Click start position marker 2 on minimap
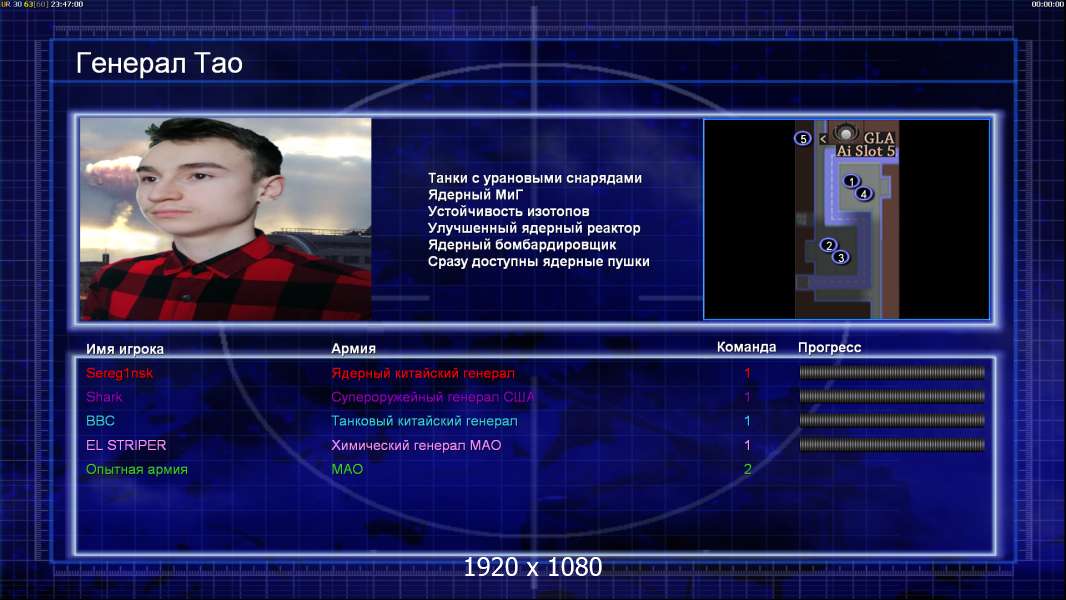The height and width of the screenshot is (600, 1066). (x=828, y=245)
